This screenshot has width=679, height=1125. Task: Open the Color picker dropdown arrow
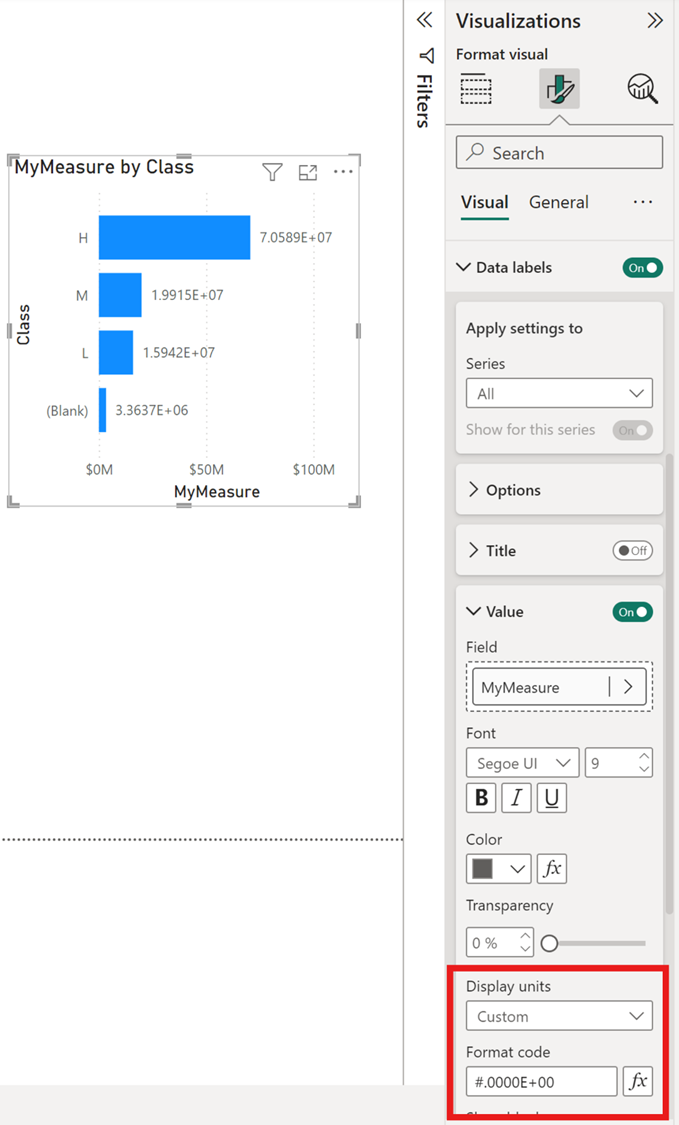tap(518, 869)
